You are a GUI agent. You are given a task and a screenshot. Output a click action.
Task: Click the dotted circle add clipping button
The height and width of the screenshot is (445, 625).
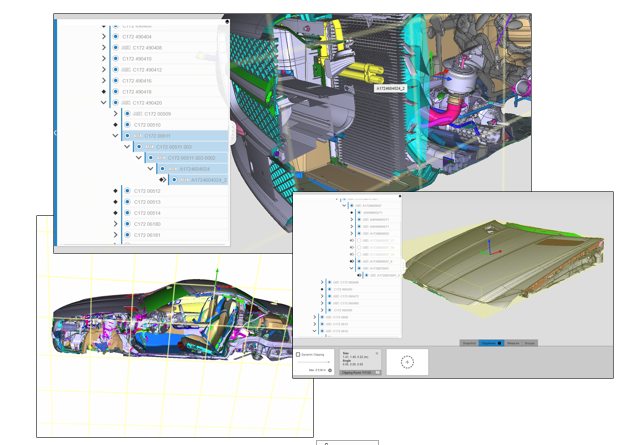(x=409, y=362)
